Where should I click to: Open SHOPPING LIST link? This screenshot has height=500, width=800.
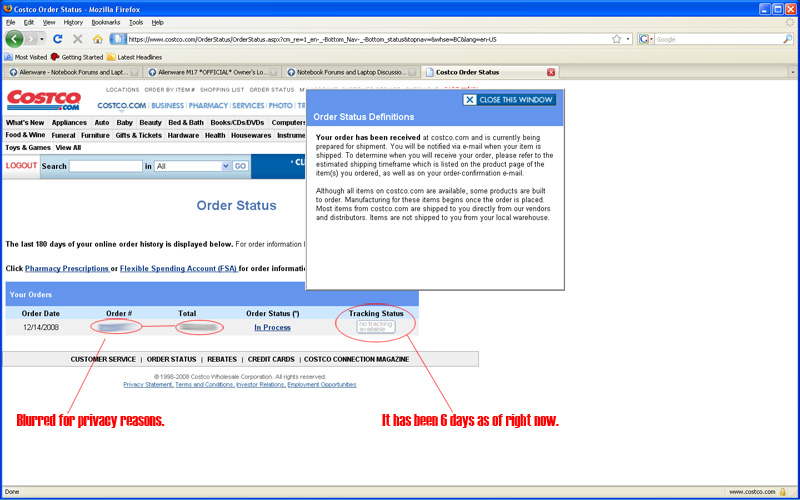point(222,90)
